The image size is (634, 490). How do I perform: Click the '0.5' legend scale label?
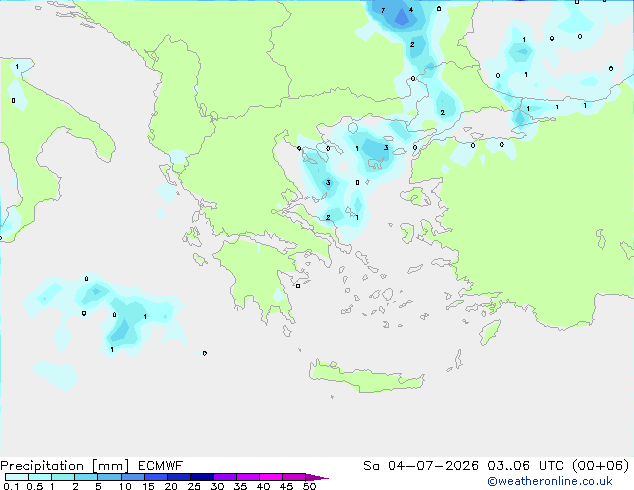(x=35, y=486)
